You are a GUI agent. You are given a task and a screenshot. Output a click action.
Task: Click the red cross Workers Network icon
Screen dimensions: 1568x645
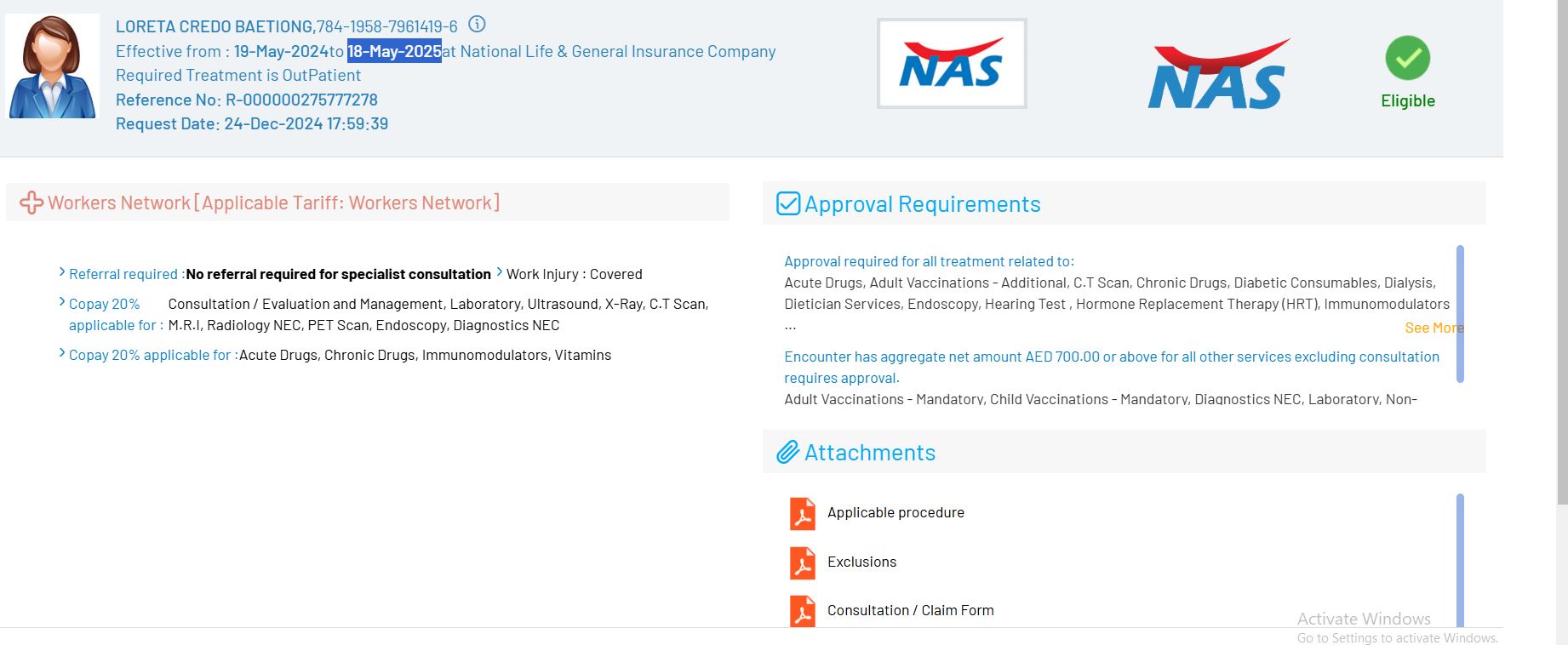click(x=31, y=203)
